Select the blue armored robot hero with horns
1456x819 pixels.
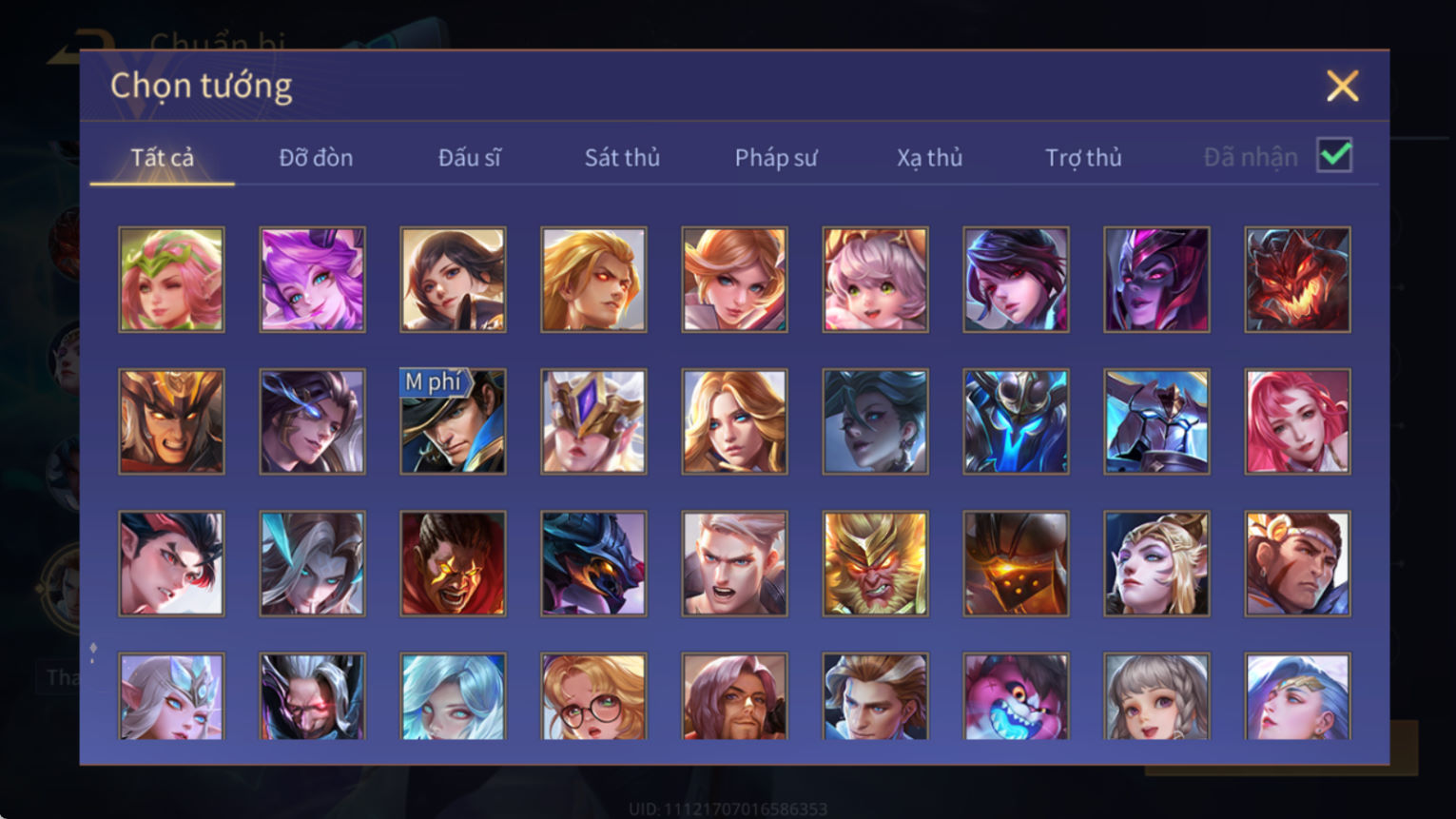[1016, 421]
